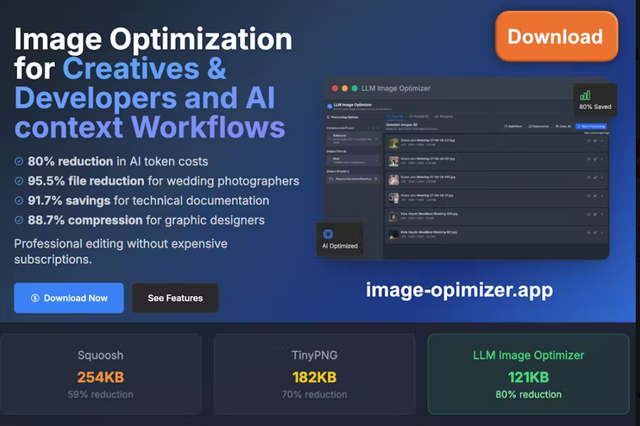Click the Image Optimization headline text

coord(153,39)
